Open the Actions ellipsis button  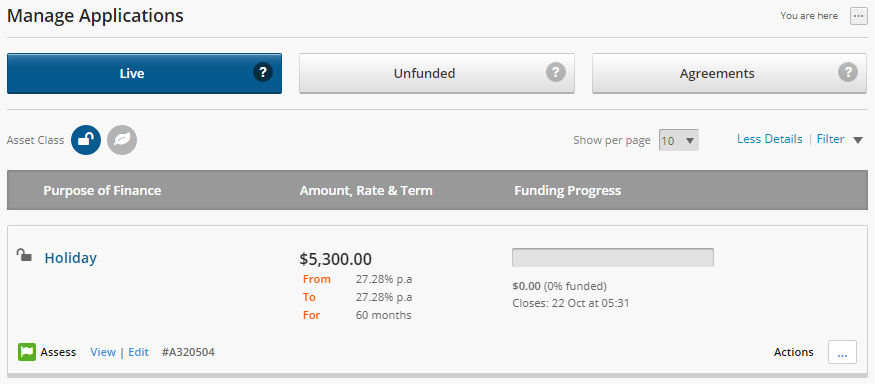coord(842,352)
